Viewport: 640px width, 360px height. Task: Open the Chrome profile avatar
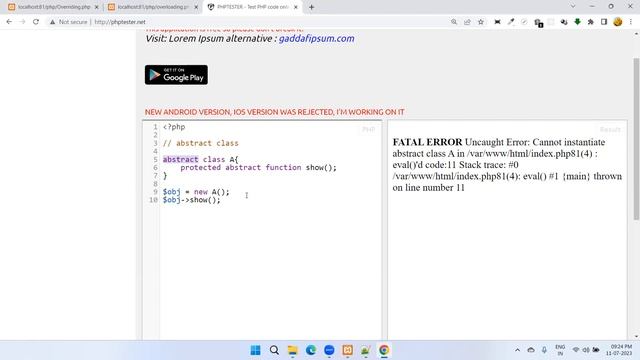click(618, 22)
